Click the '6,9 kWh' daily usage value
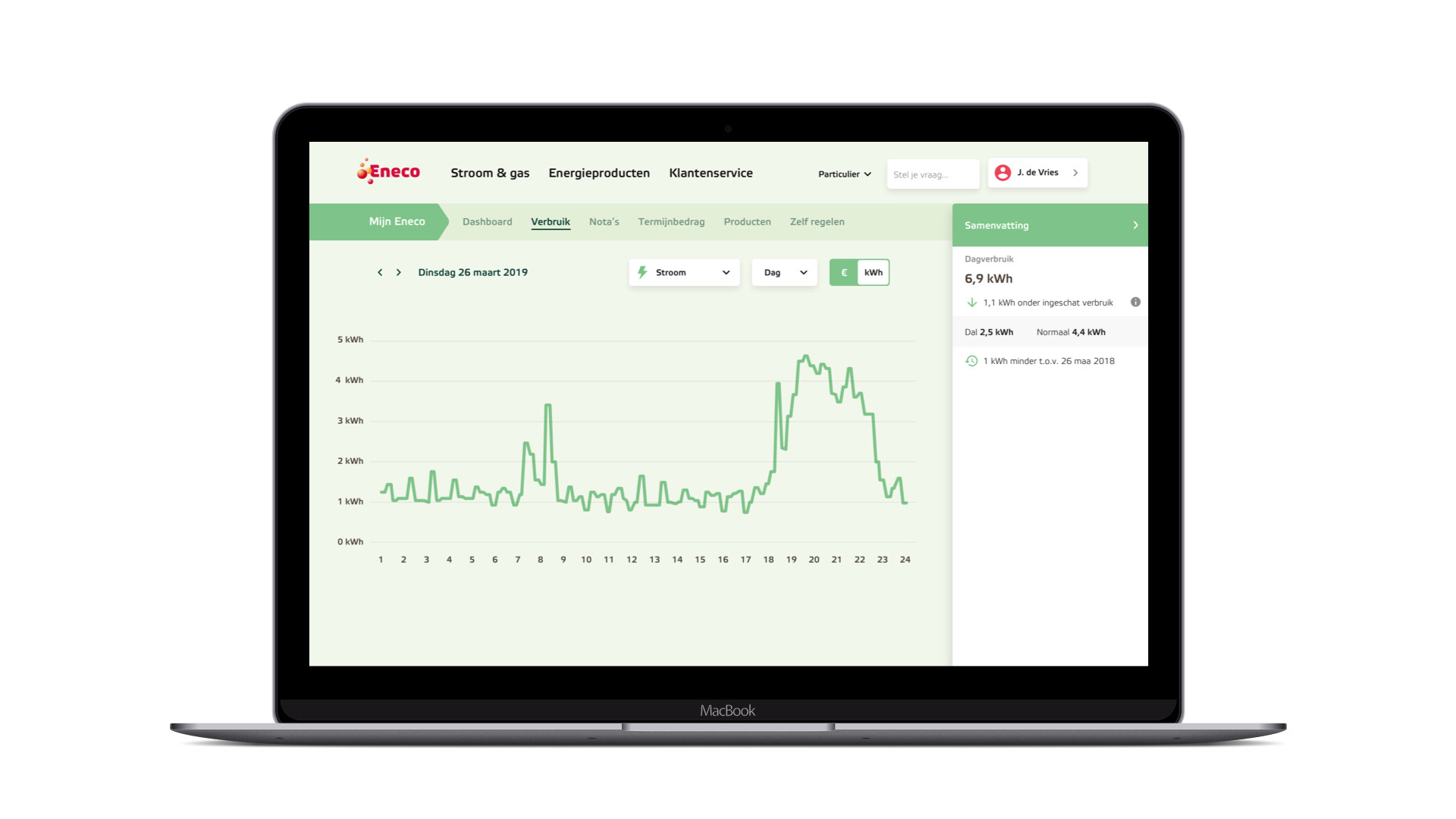This screenshot has height=819, width=1456. point(988,278)
